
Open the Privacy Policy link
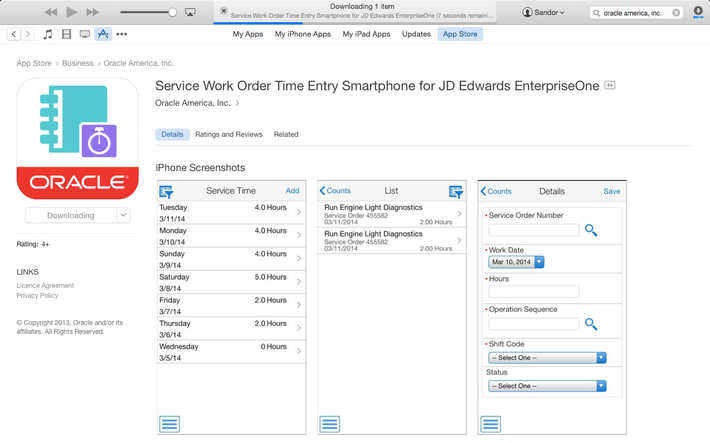[38, 296]
